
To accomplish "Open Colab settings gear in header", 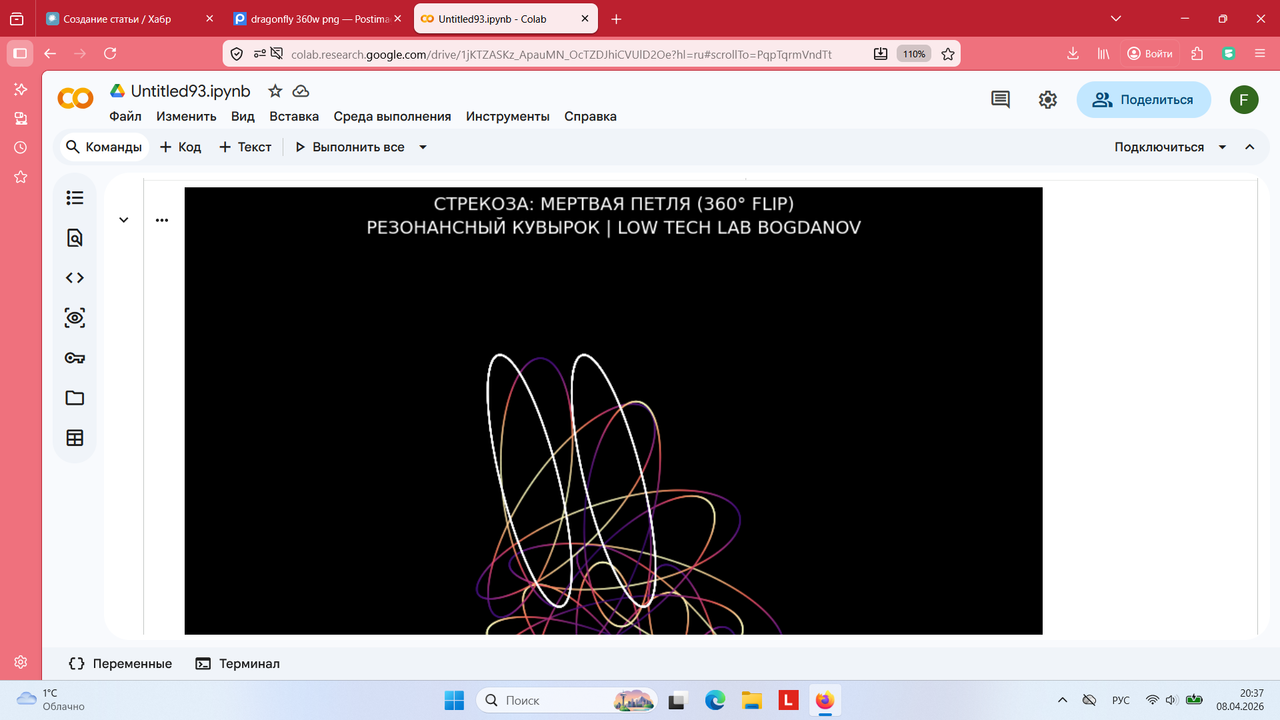I will point(1047,99).
